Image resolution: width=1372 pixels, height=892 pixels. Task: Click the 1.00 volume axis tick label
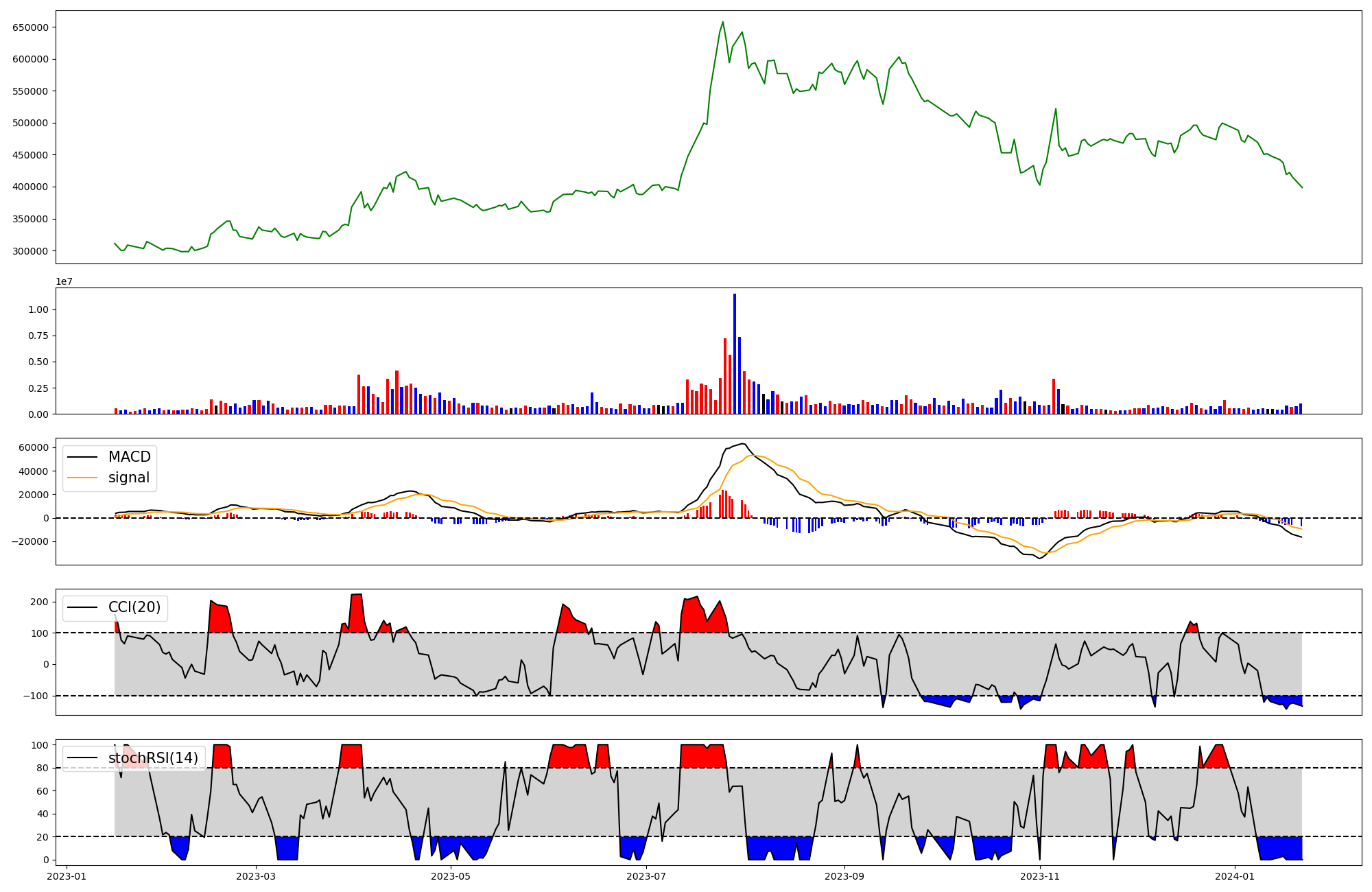point(38,310)
